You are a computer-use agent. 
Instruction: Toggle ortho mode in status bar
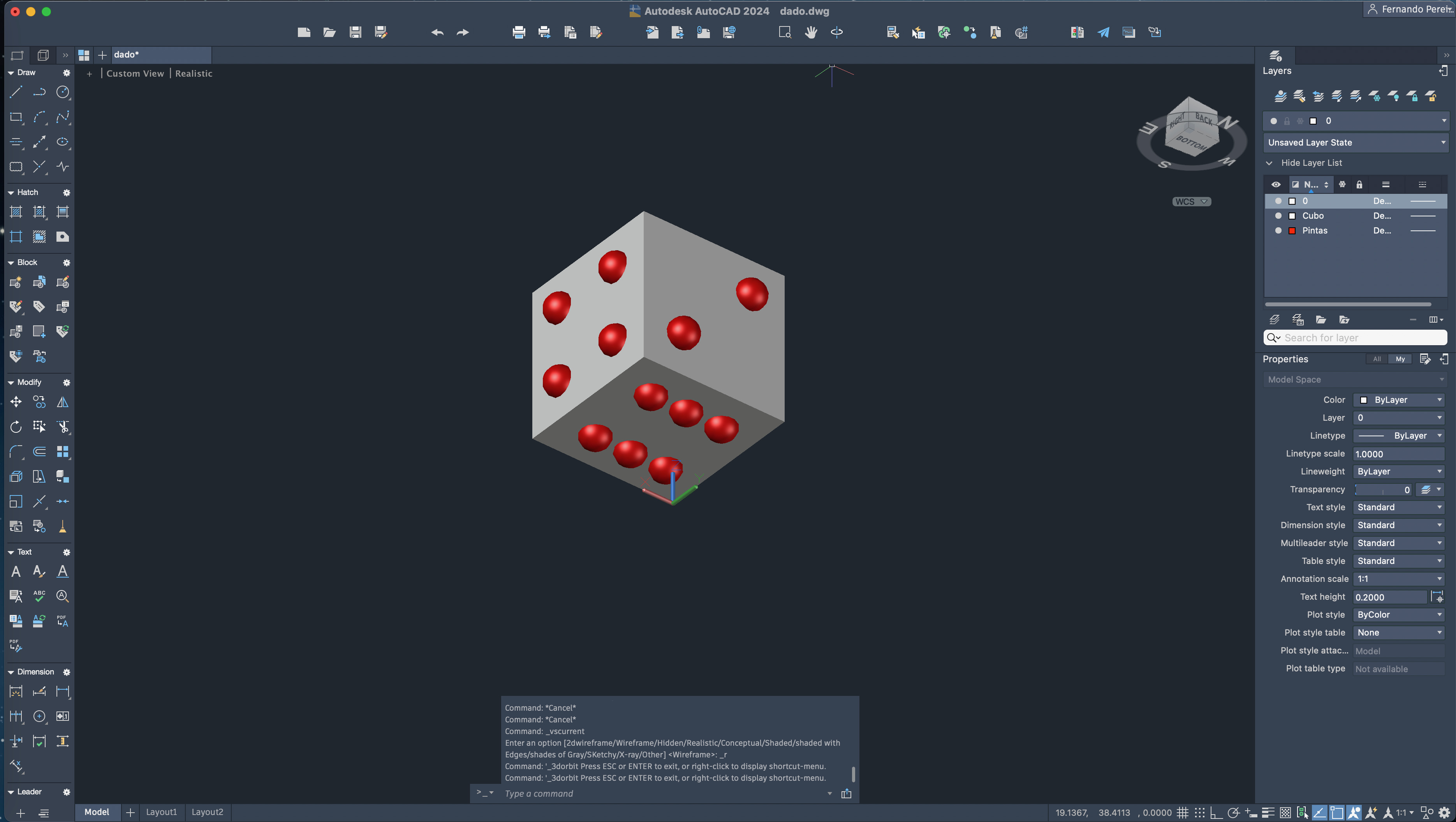pyautogui.click(x=1217, y=812)
